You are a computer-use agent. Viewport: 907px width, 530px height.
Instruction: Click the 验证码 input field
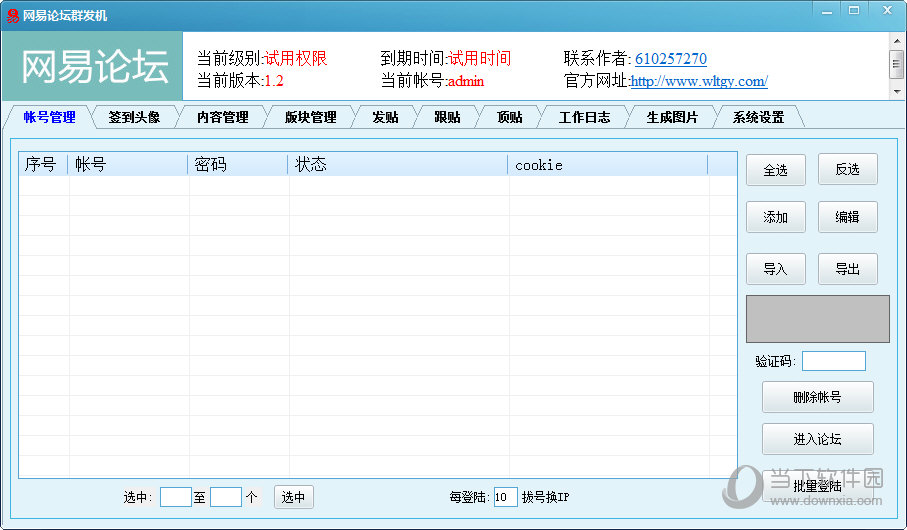(833, 361)
